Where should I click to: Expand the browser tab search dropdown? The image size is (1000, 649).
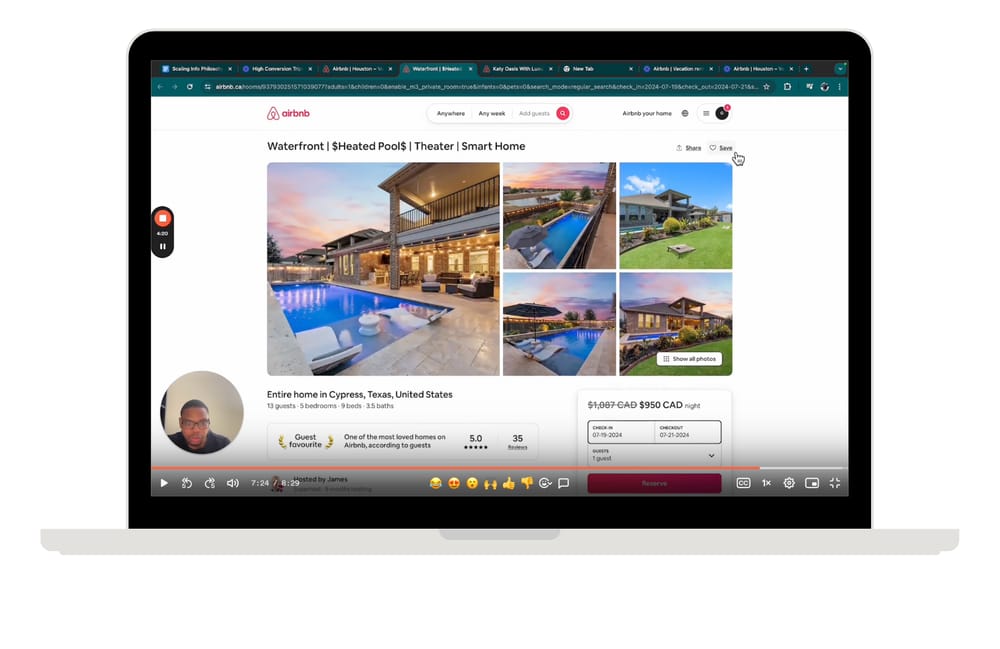point(840,69)
